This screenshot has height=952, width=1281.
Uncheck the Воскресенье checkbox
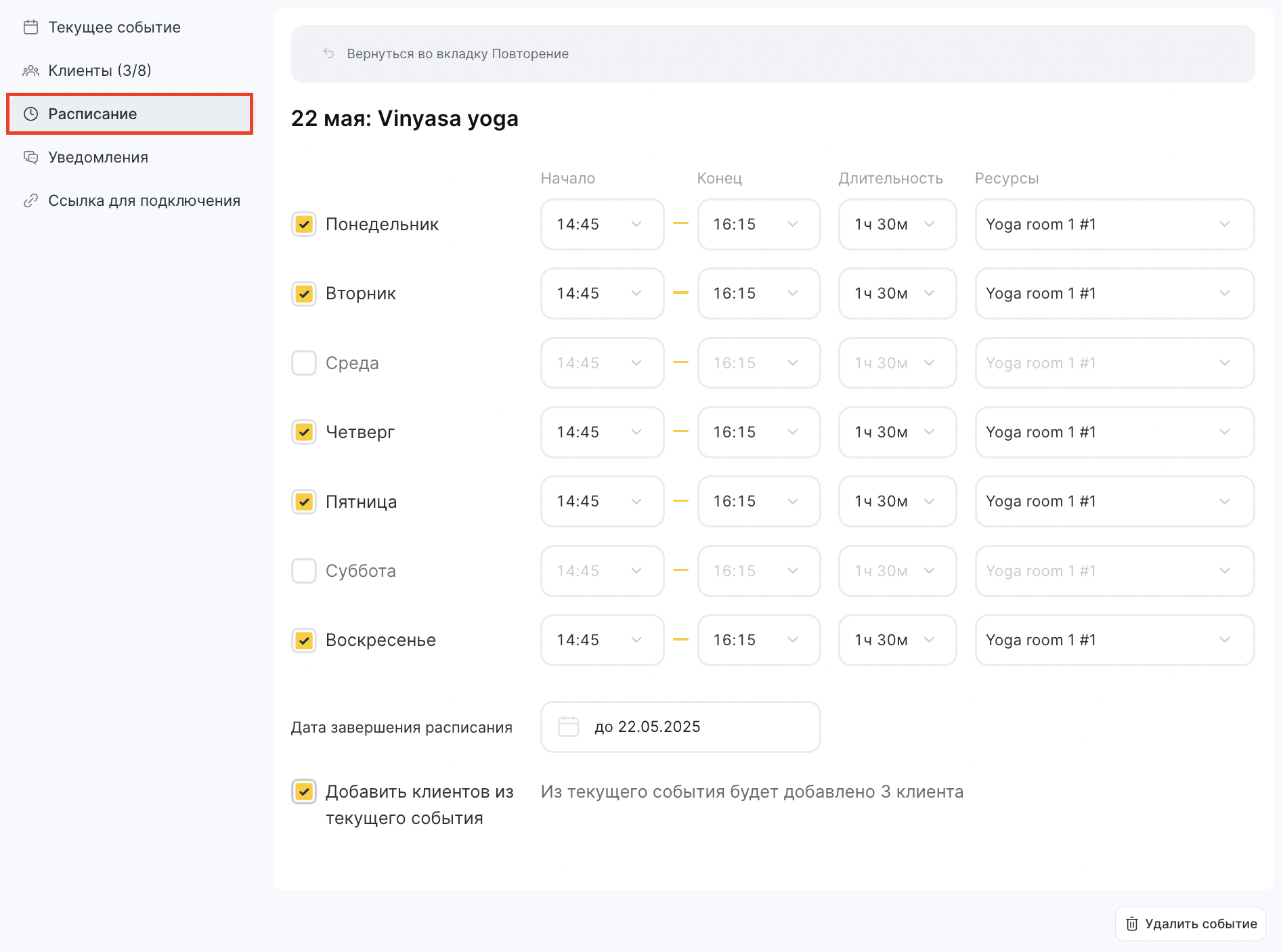tap(304, 640)
